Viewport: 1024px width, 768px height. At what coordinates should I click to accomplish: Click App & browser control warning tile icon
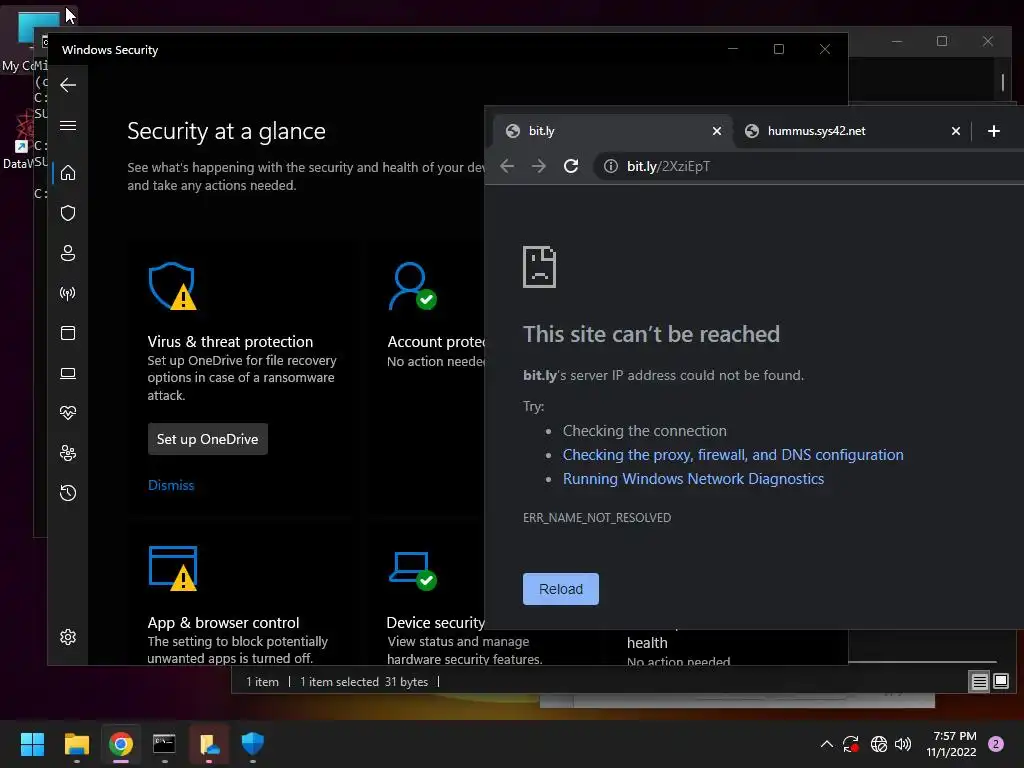pos(172,568)
